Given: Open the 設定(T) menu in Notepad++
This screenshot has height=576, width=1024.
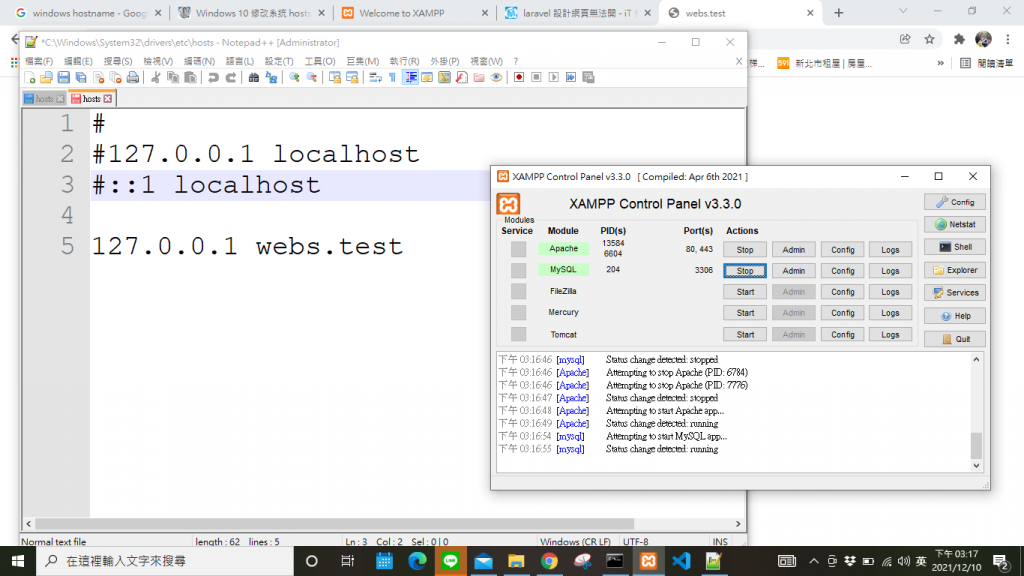Looking at the screenshot, I should point(279,61).
